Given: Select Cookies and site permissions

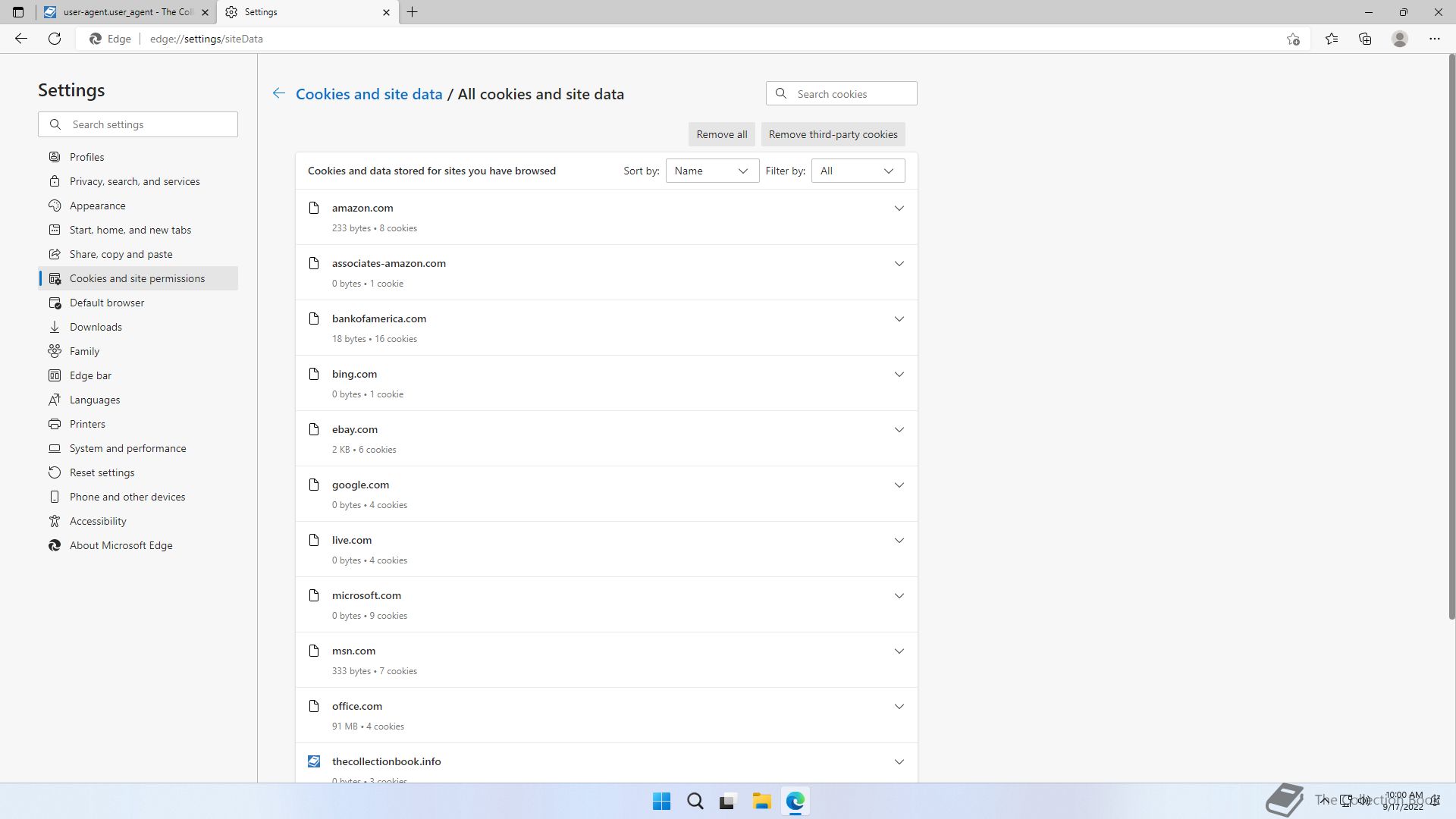Looking at the screenshot, I should [138, 278].
